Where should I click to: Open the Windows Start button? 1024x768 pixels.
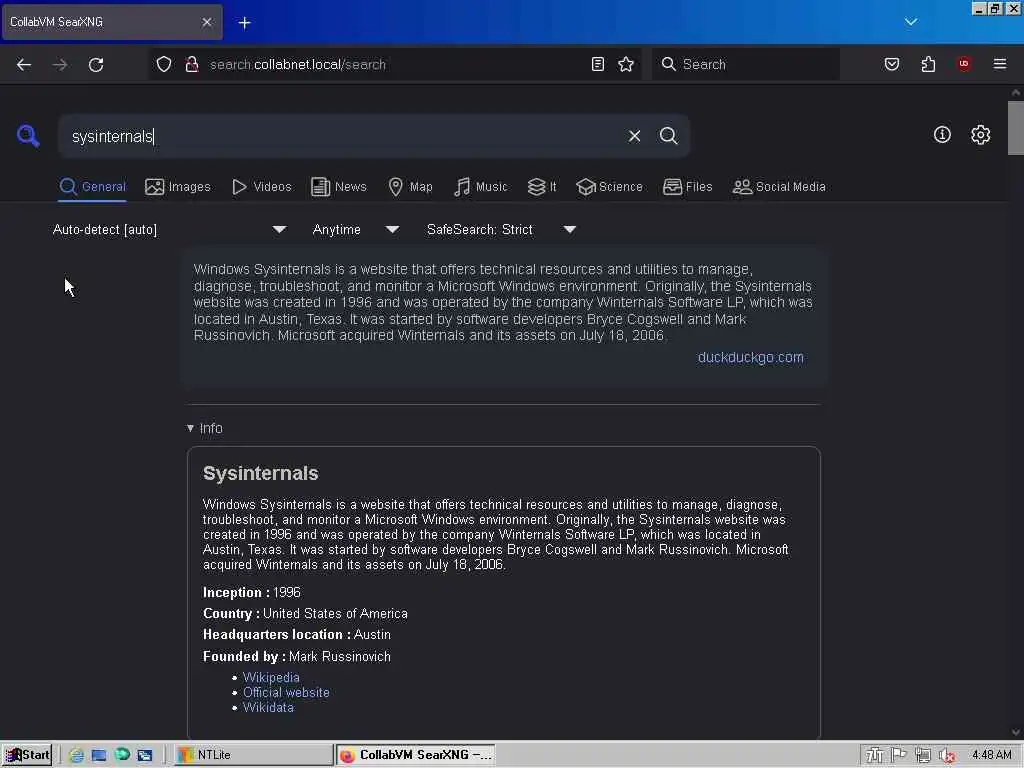pyautogui.click(x=27, y=755)
